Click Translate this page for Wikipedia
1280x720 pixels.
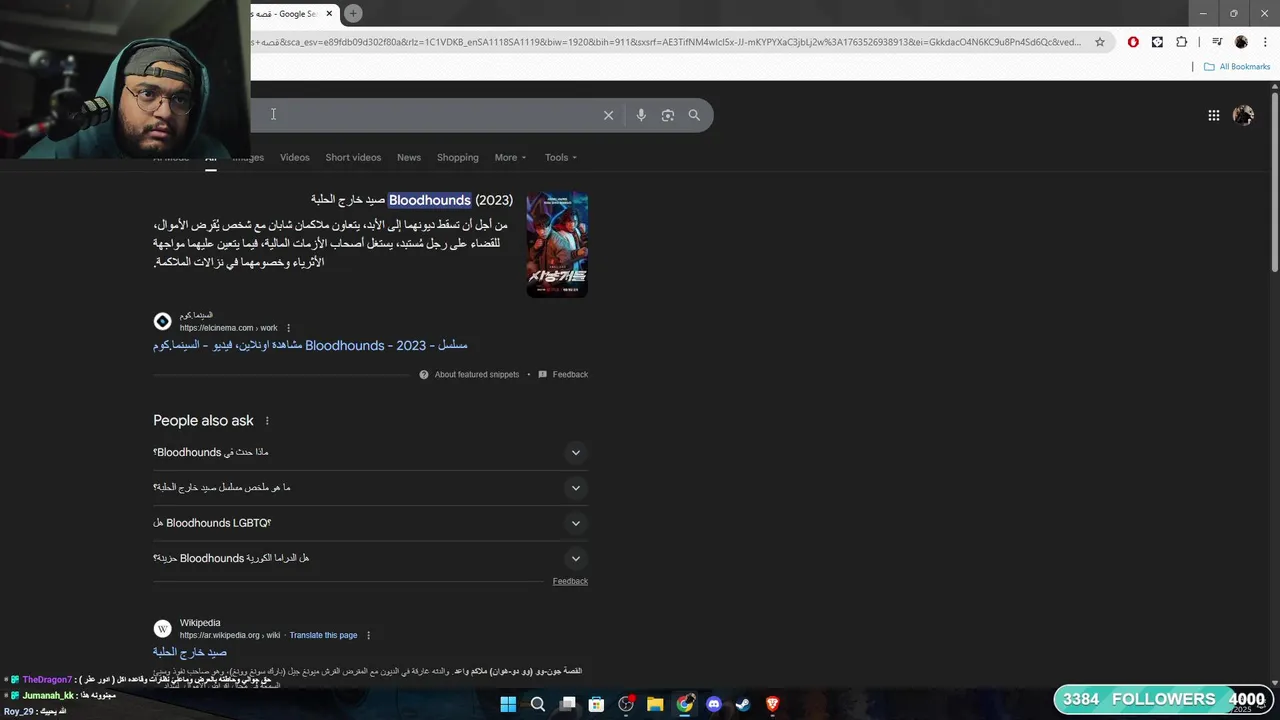tap(323, 635)
